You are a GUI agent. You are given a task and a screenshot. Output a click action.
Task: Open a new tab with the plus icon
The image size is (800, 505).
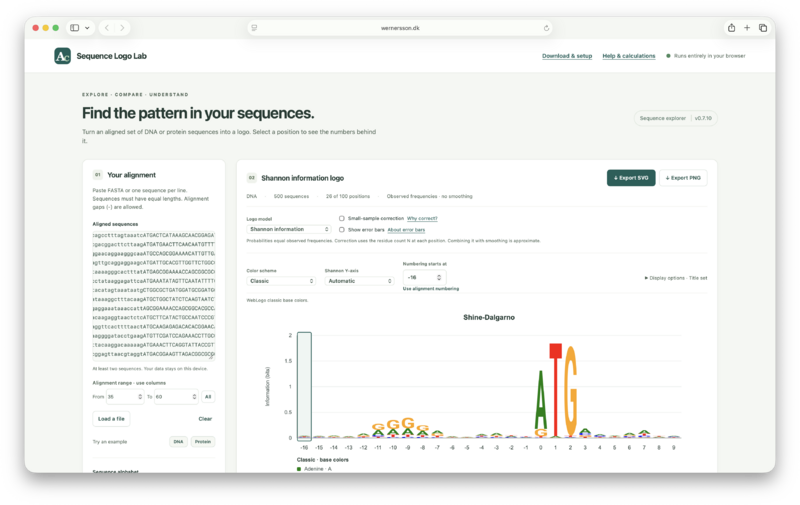pyautogui.click(x=747, y=28)
